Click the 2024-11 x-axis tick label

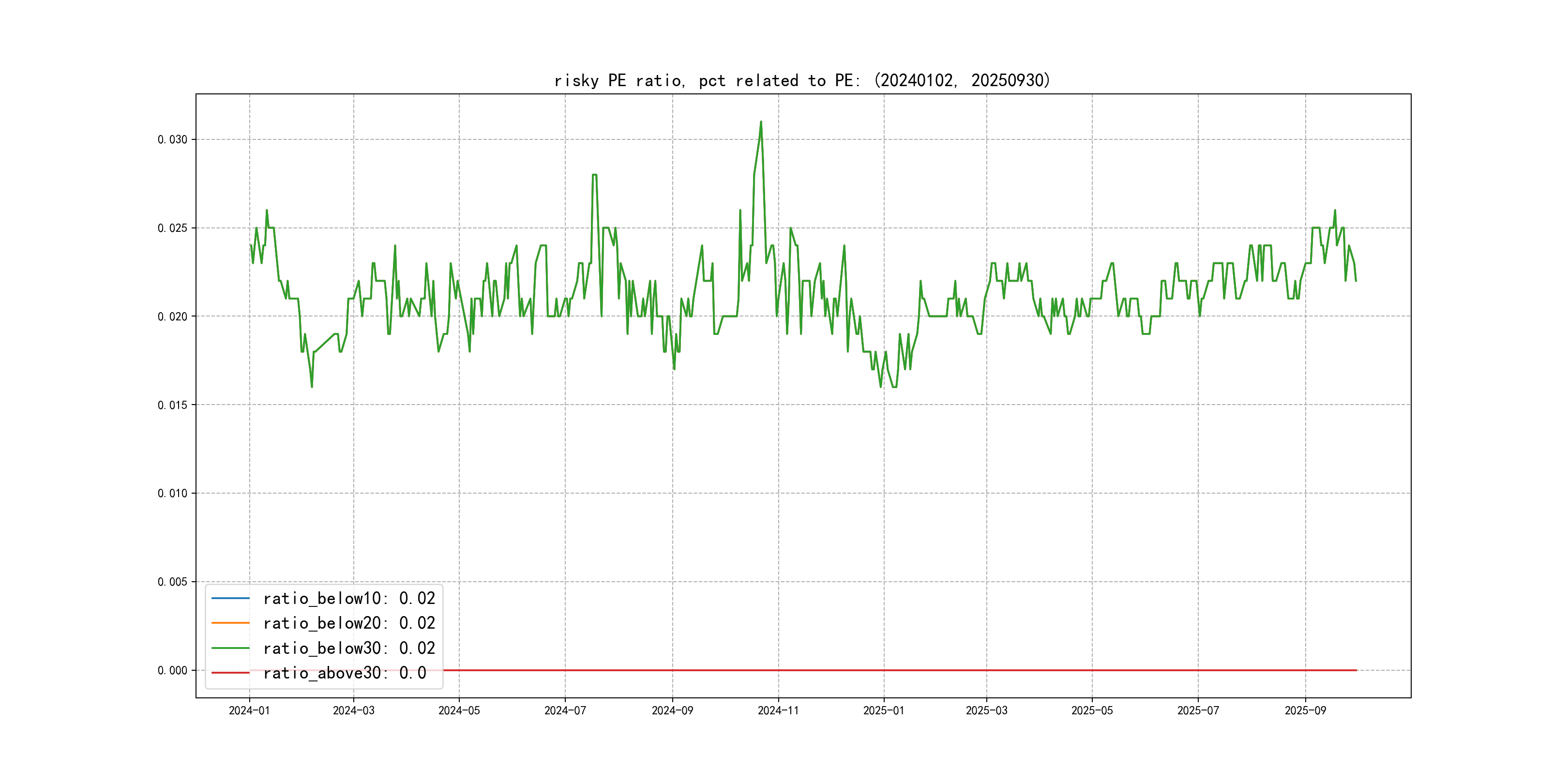(778, 710)
